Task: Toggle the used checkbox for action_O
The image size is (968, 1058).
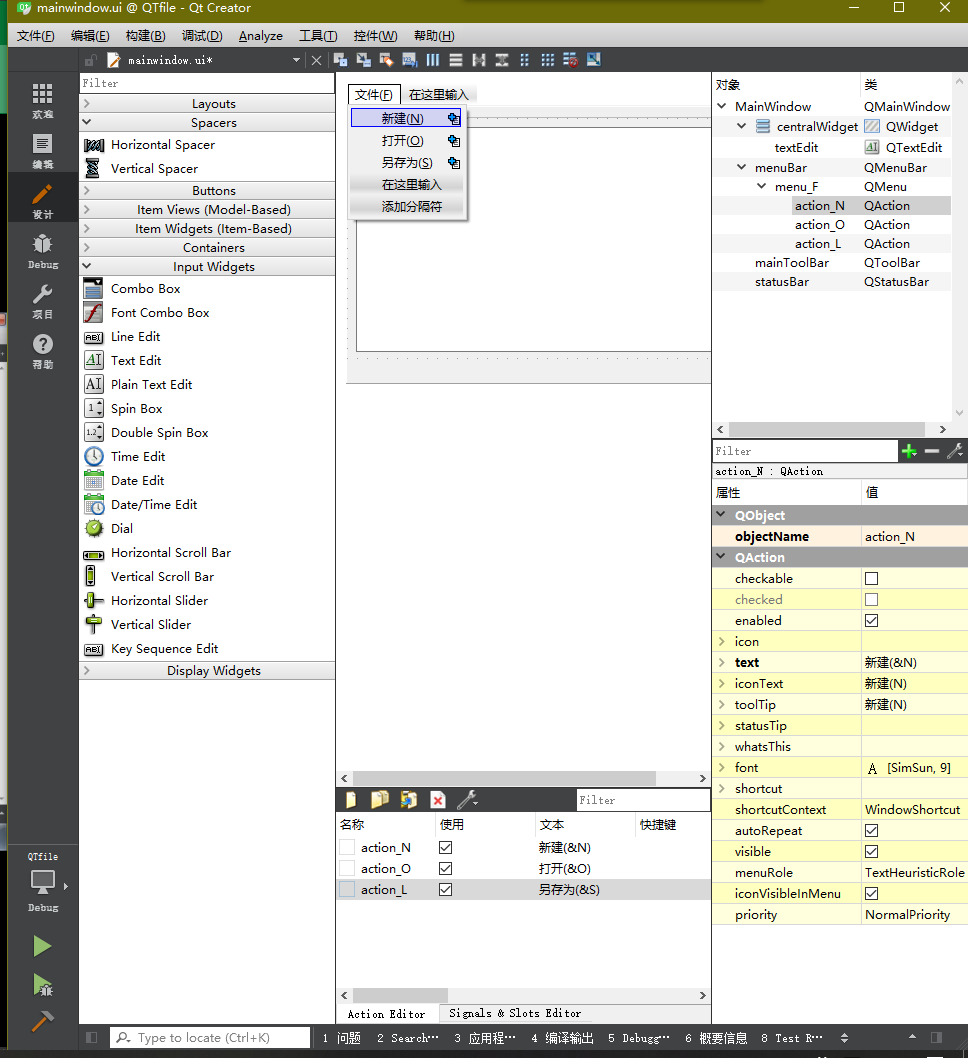Action: click(445, 868)
